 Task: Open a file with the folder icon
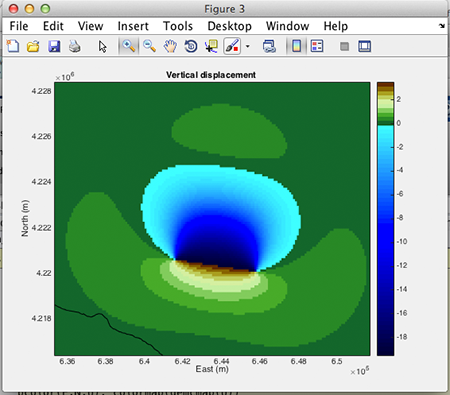tap(33, 46)
